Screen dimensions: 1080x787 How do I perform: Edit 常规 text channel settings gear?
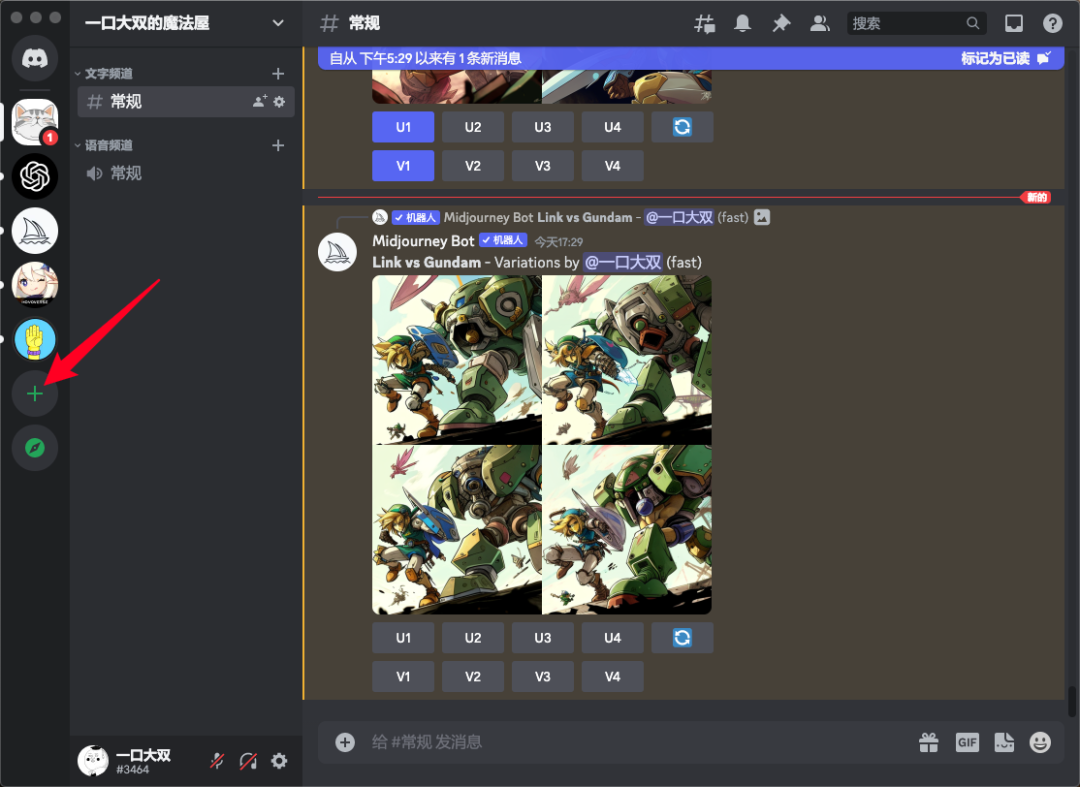279,101
